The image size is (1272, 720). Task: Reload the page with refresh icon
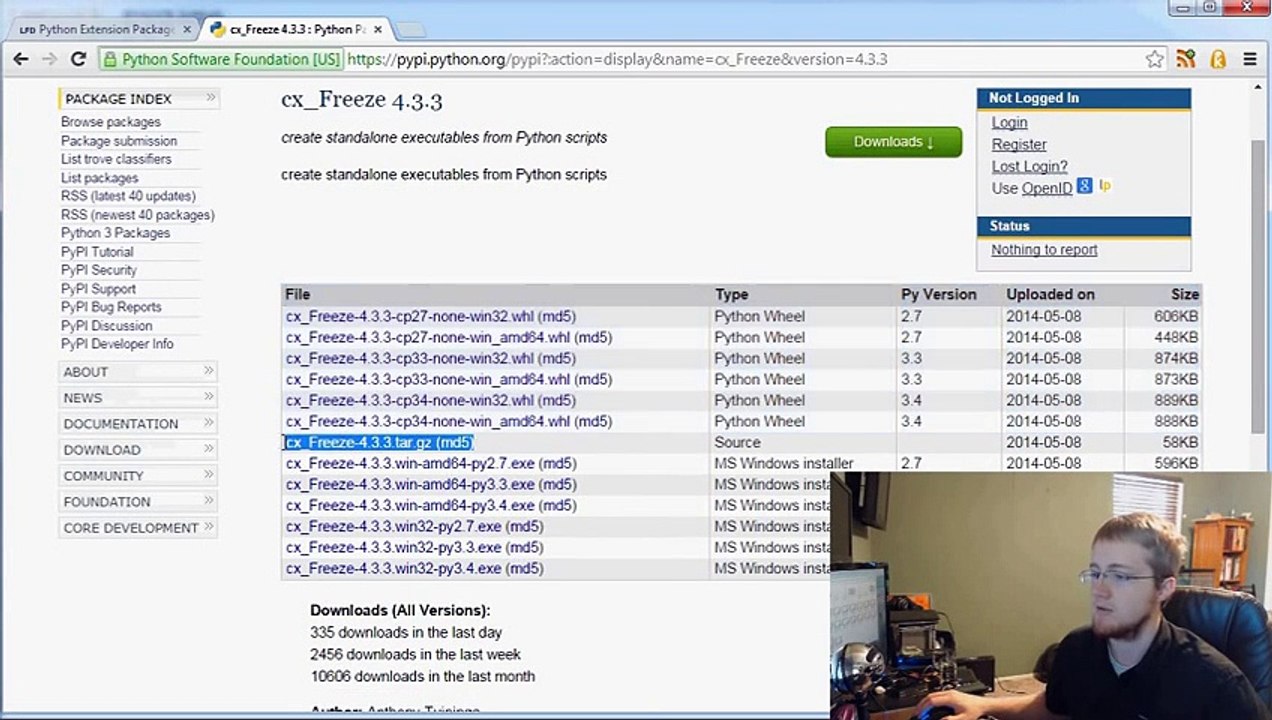point(78,59)
